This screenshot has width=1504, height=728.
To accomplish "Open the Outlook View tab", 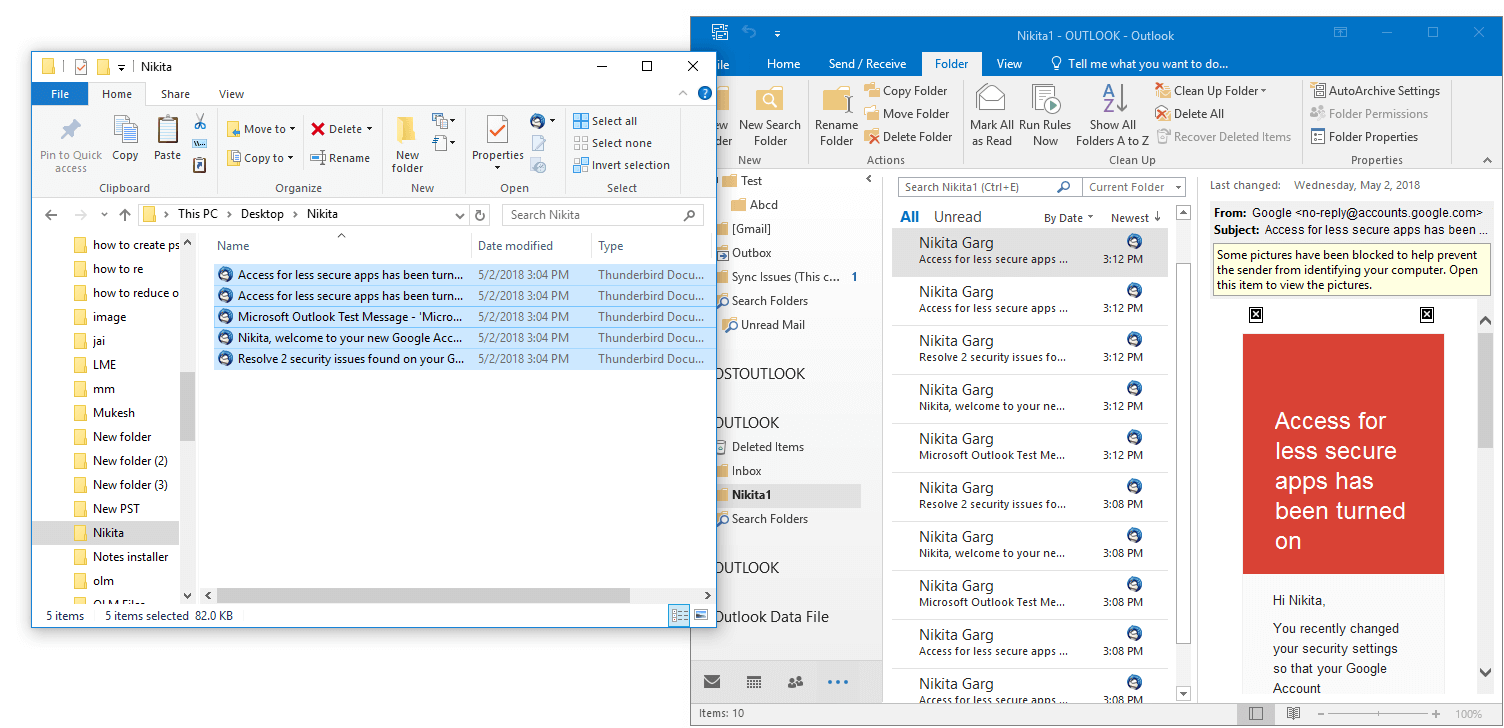I will pyautogui.click(x=1010, y=64).
